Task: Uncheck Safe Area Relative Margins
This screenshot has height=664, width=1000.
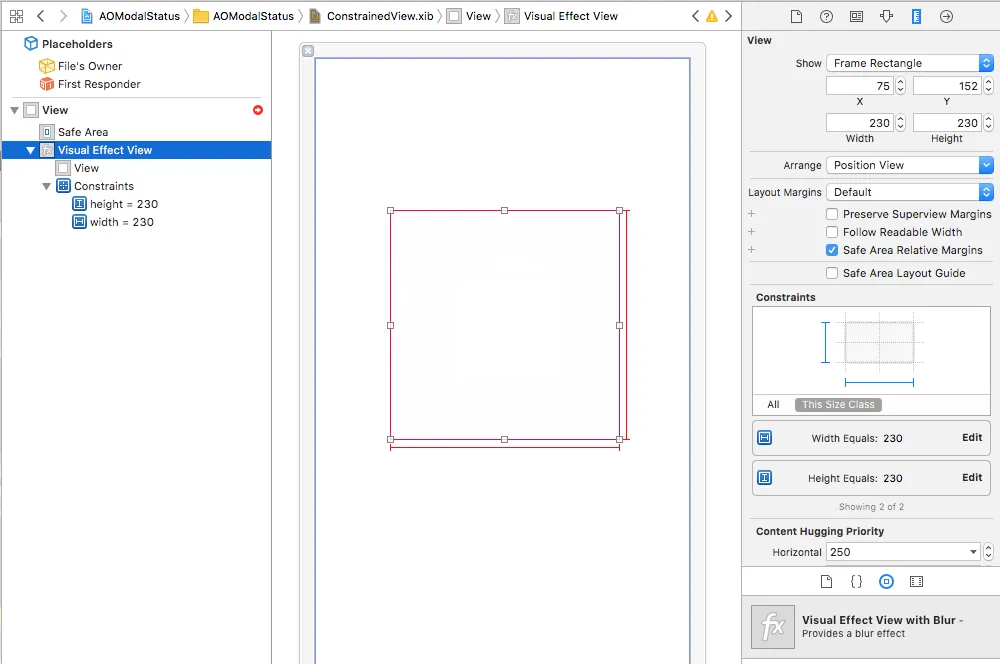Action: 832,250
